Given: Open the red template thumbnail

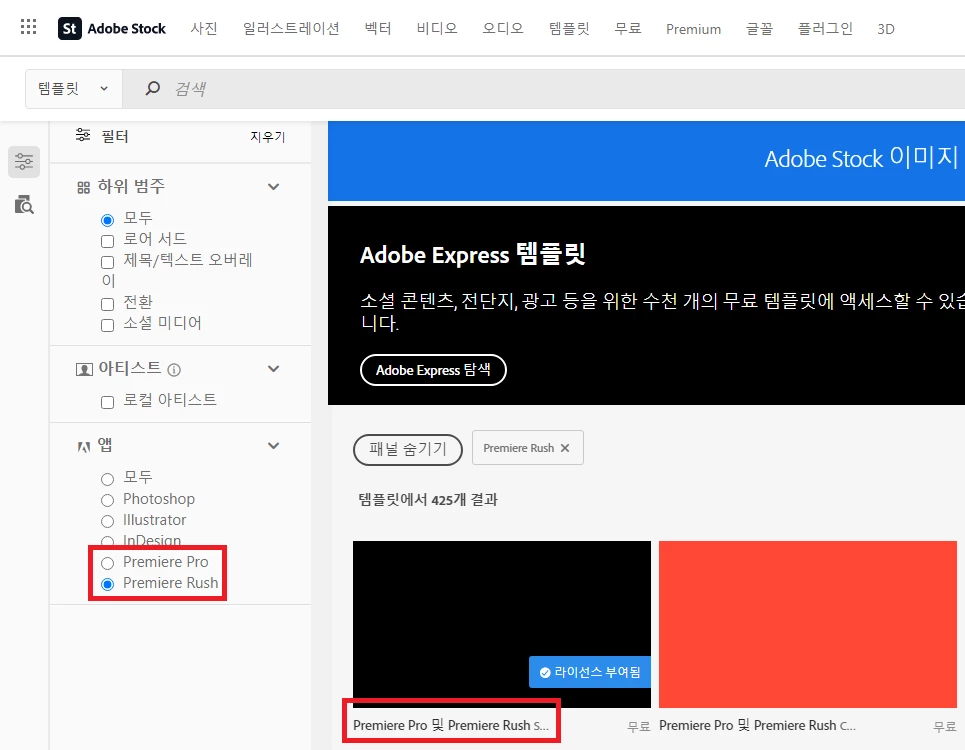Looking at the screenshot, I should coord(807,624).
